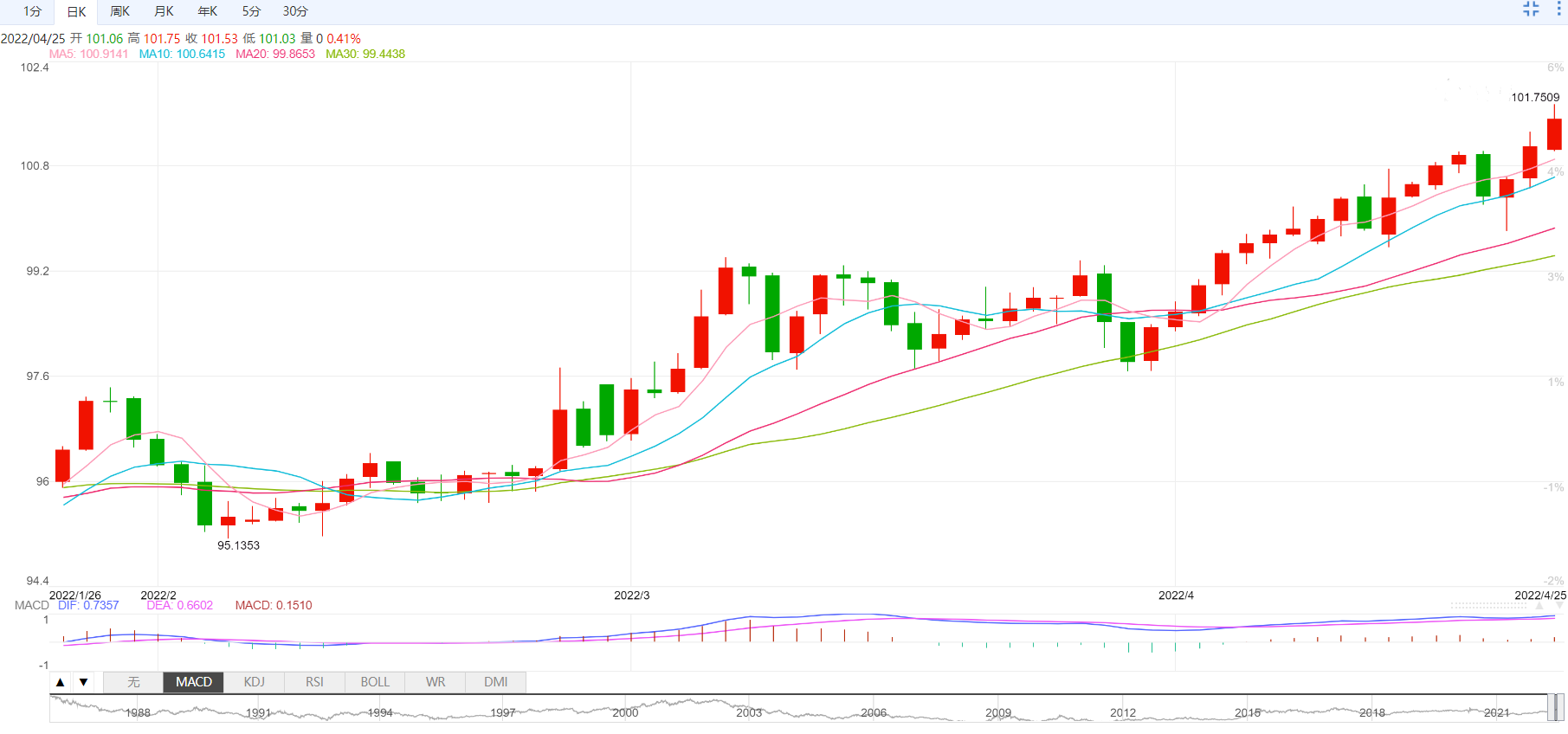Show the 5分 five-minute chart
The image size is (1568, 734).
251,11
